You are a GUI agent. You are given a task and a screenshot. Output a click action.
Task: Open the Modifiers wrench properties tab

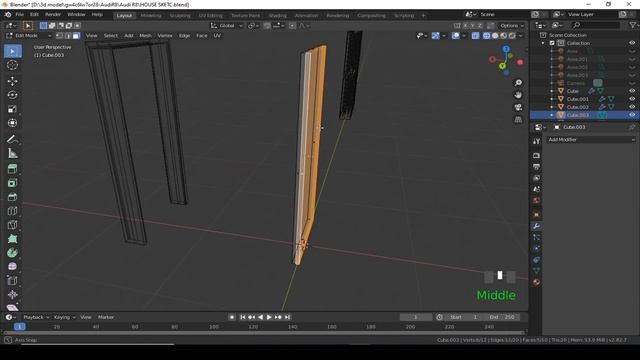click(x=537, y=226)
